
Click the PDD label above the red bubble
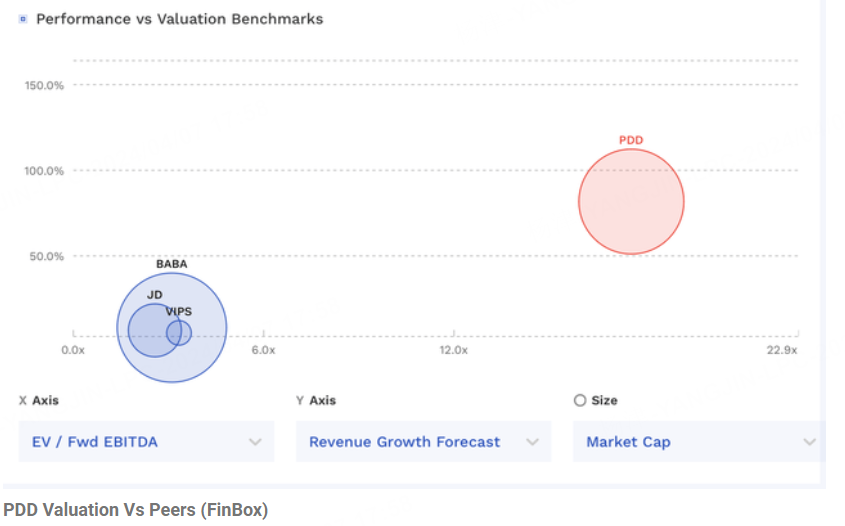pos(631,140)
